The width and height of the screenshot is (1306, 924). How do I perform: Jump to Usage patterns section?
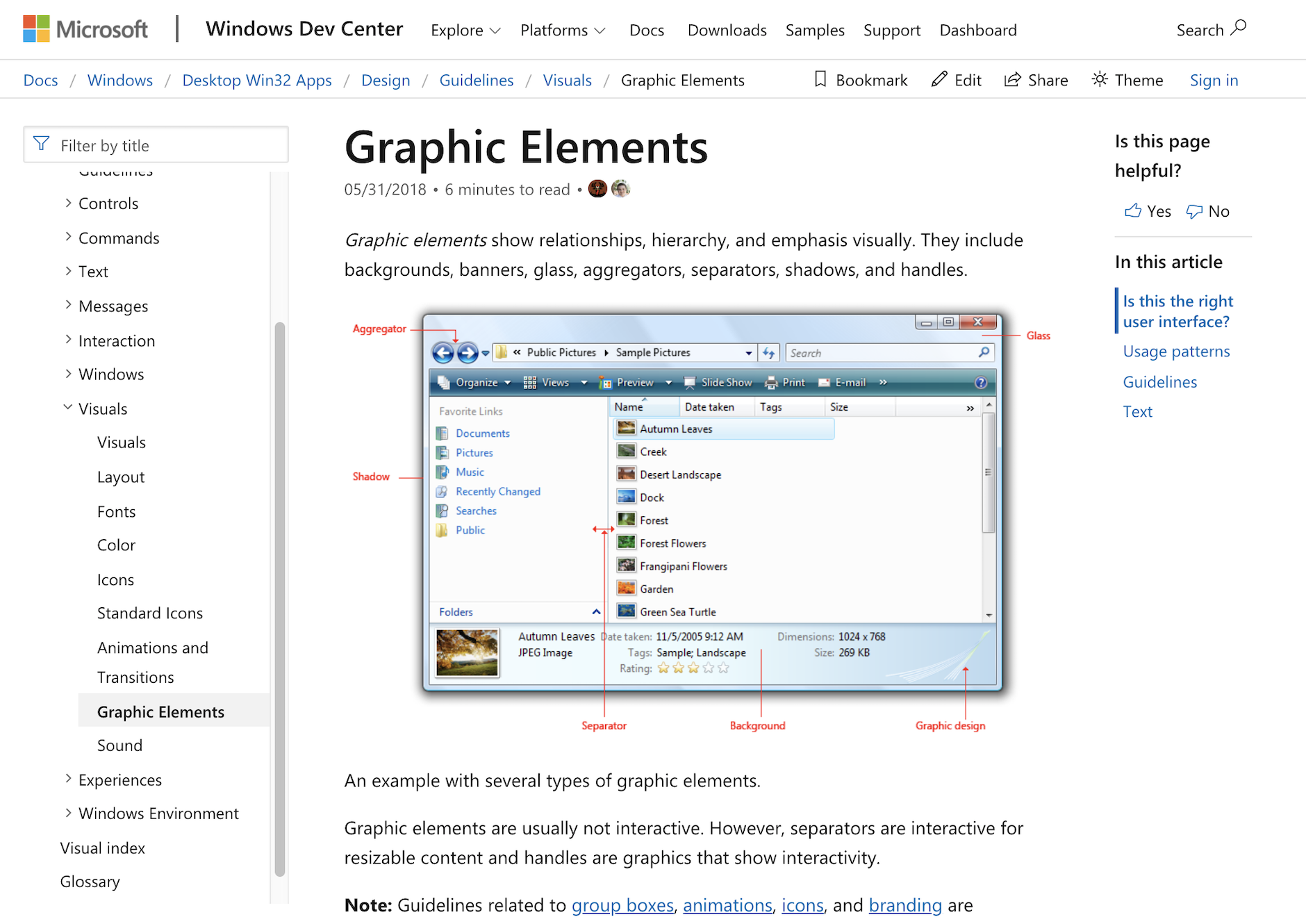pyautogui.click(x=1176, y=352)
